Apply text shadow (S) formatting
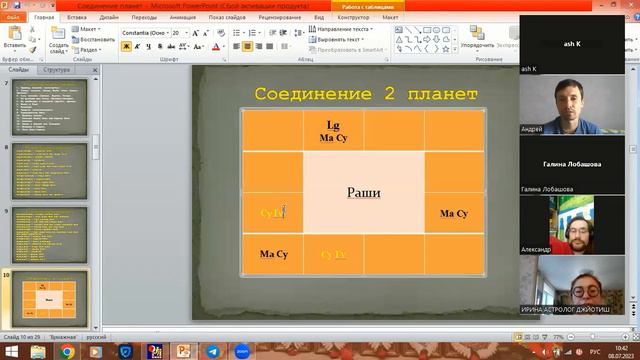Image resolution: width=640 pixels, height=360 pixels. point(160,47)
